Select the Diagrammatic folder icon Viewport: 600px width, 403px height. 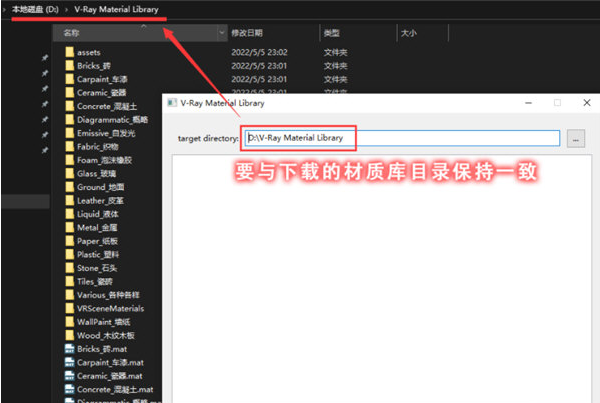(70, 119)
